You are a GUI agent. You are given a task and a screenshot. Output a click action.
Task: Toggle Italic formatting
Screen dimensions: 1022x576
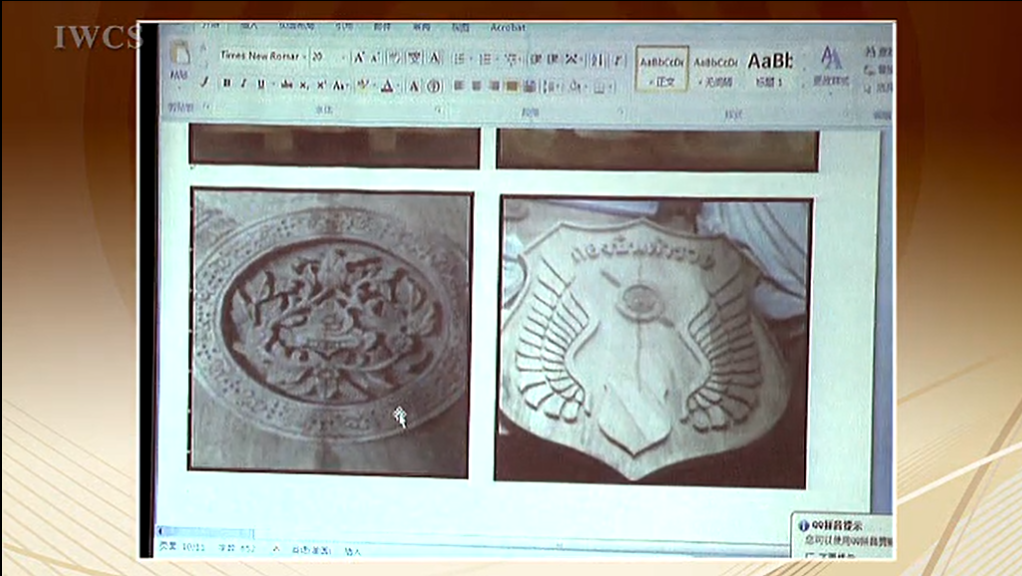[243, 85]
